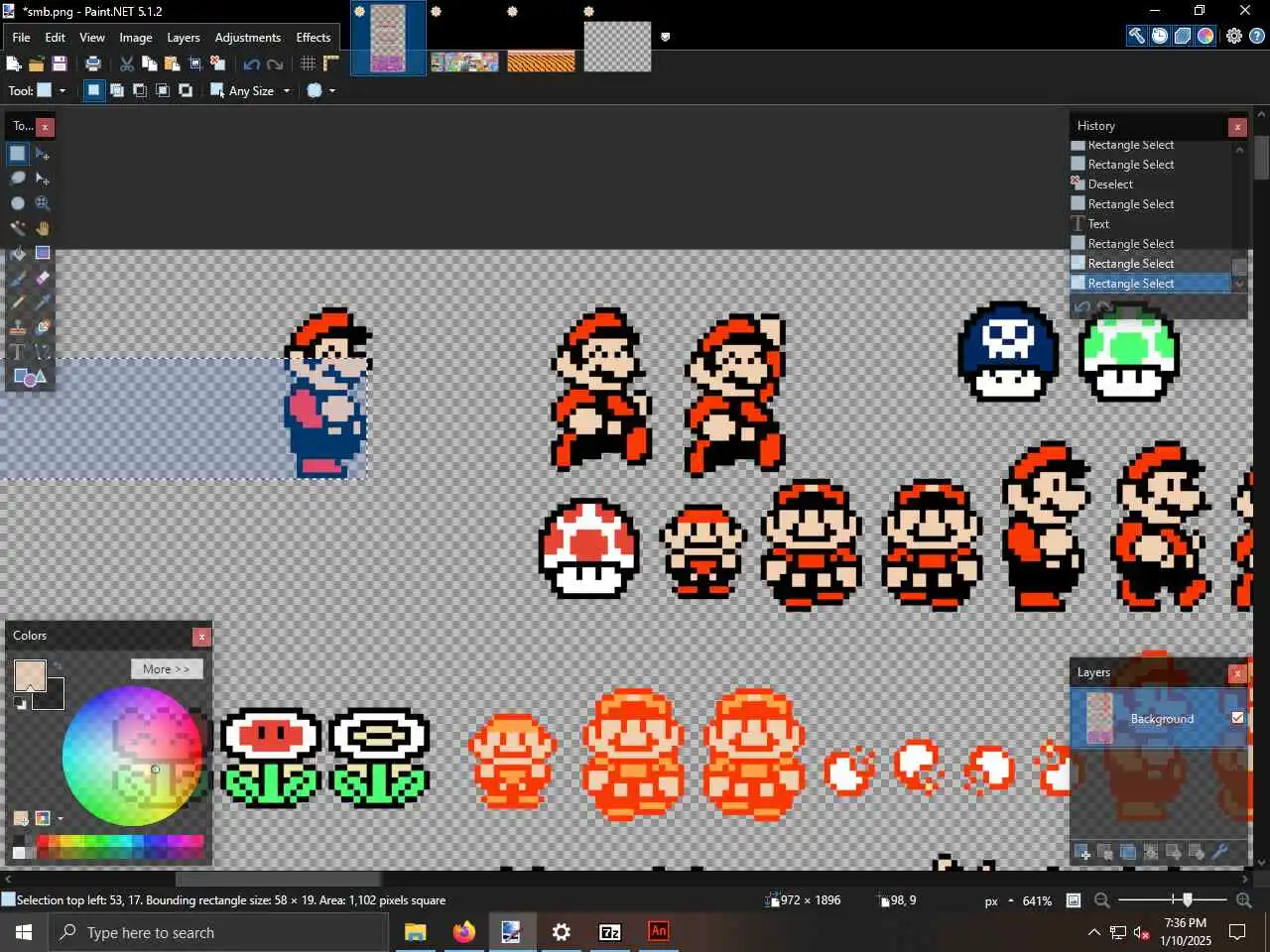
Task: Select the Paintbrush tool
Action: (18, 278)
